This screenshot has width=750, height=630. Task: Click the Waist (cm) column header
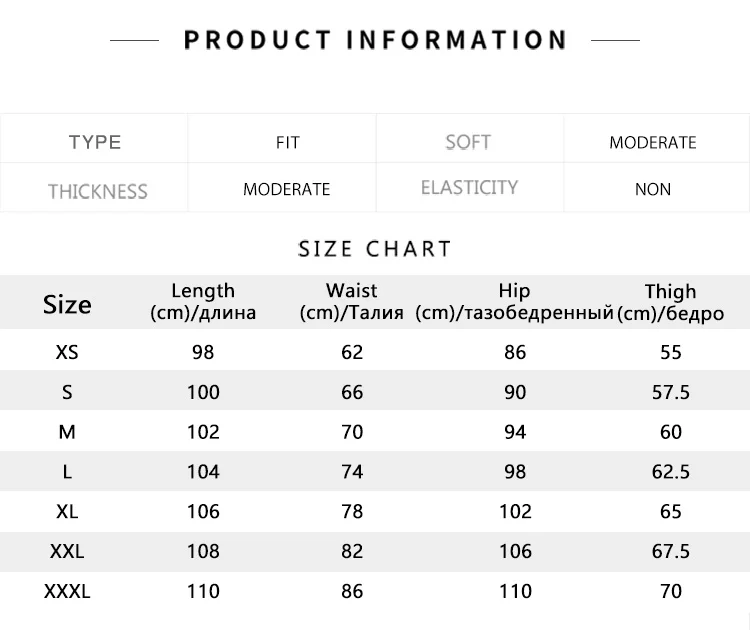click(x=352, y=302)
